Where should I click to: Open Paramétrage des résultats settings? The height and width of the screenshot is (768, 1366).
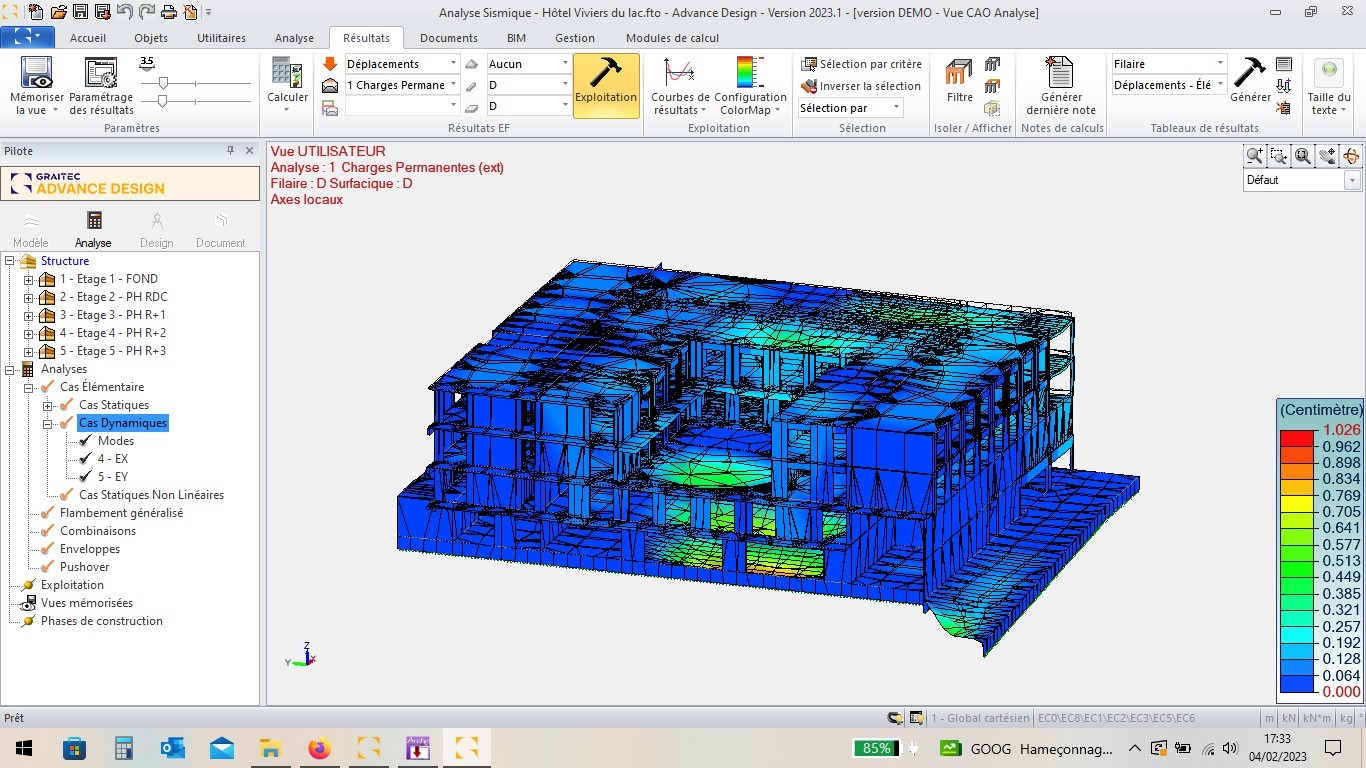pos(101,73)
